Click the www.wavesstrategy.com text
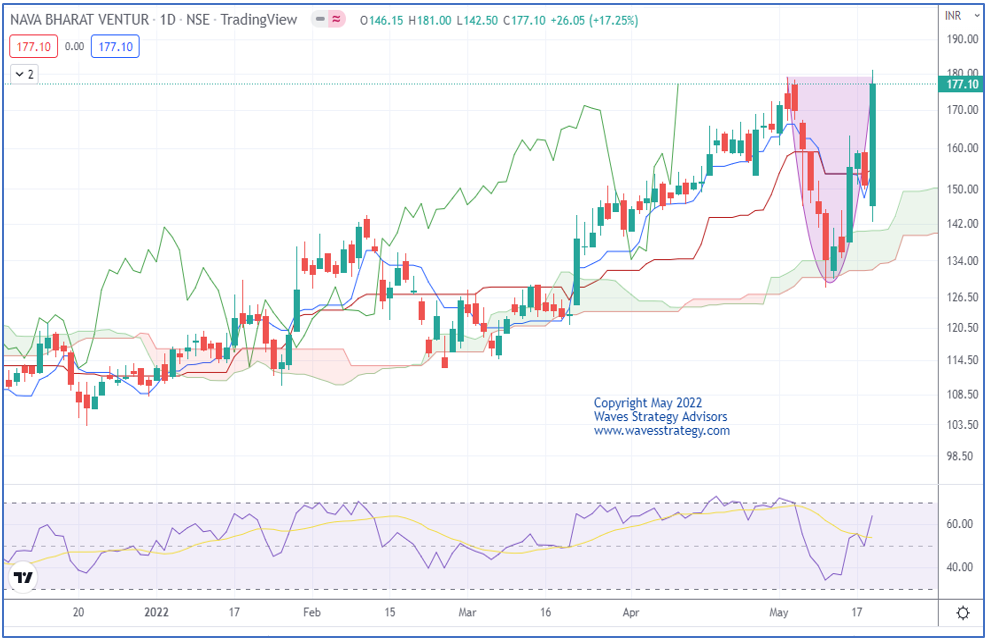987x641 pixels. [x=662, y=431]
